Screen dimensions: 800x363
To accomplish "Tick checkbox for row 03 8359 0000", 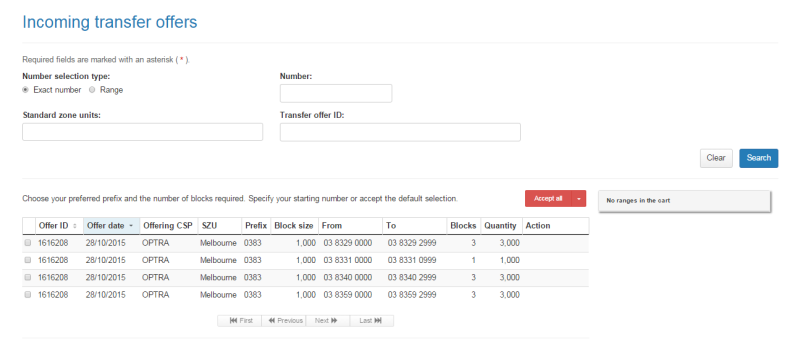I will coord(28,295).
